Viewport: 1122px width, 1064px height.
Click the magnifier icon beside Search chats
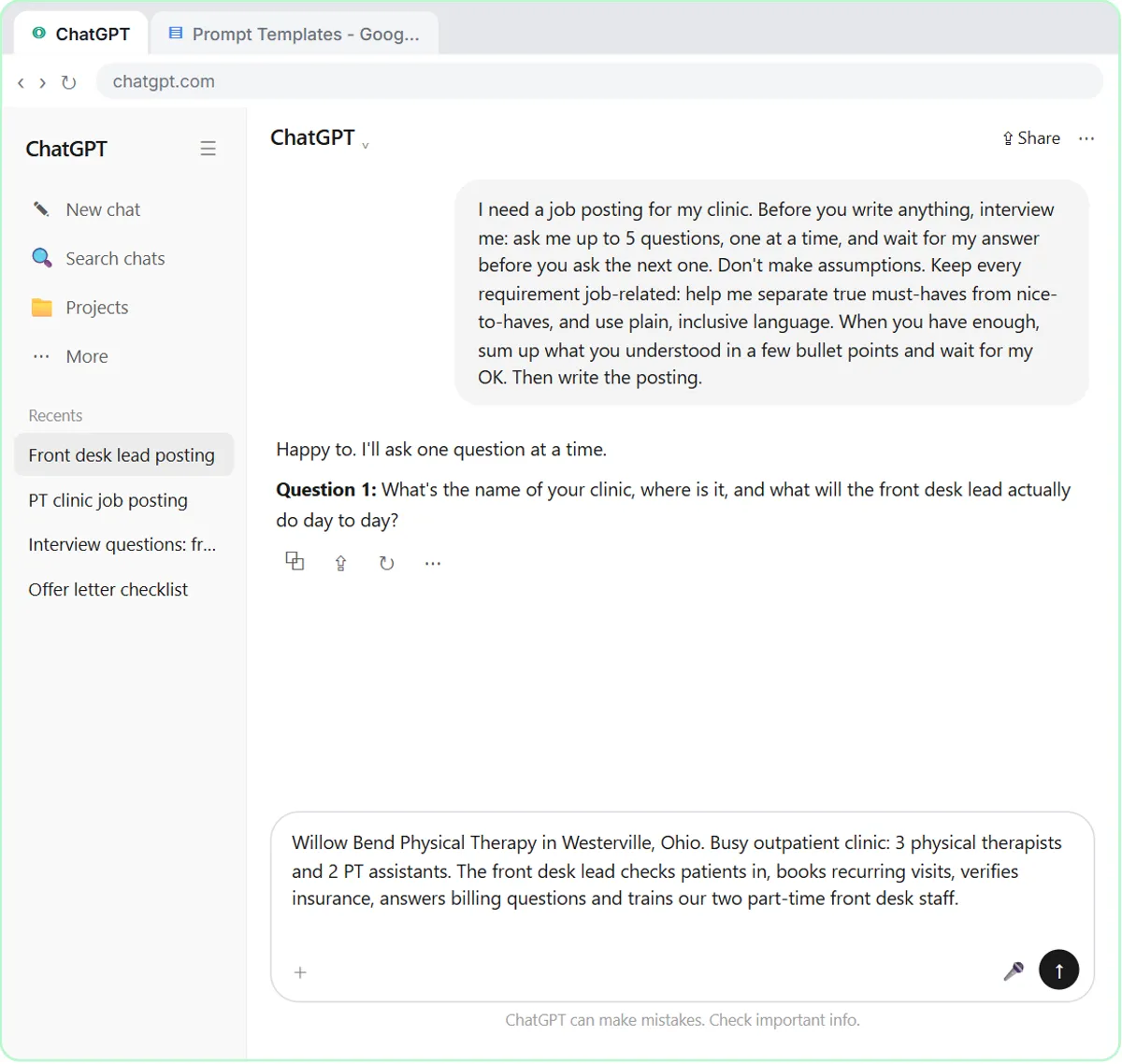41,258
